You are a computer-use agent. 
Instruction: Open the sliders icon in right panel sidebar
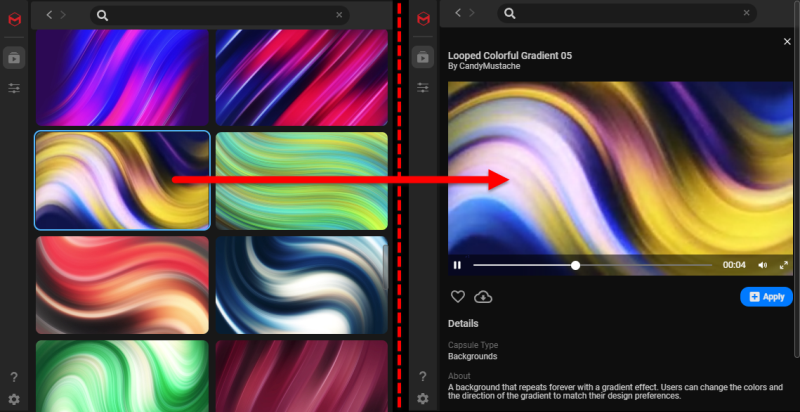(x=422, y=88)
